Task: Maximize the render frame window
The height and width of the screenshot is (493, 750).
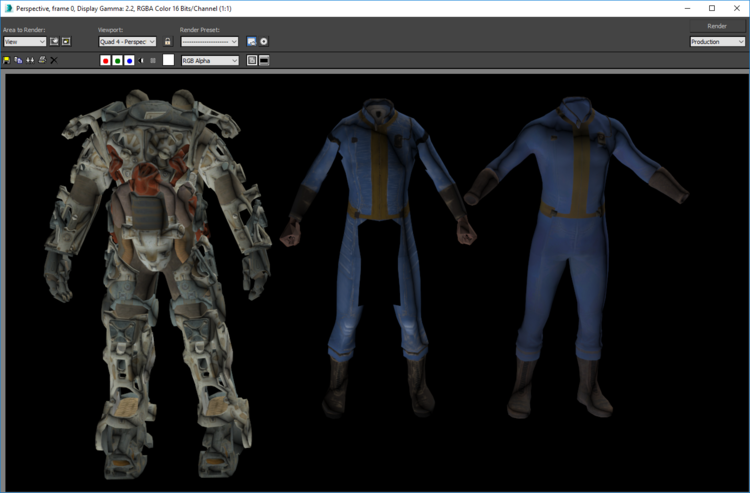Action: (x=712, y=8)
